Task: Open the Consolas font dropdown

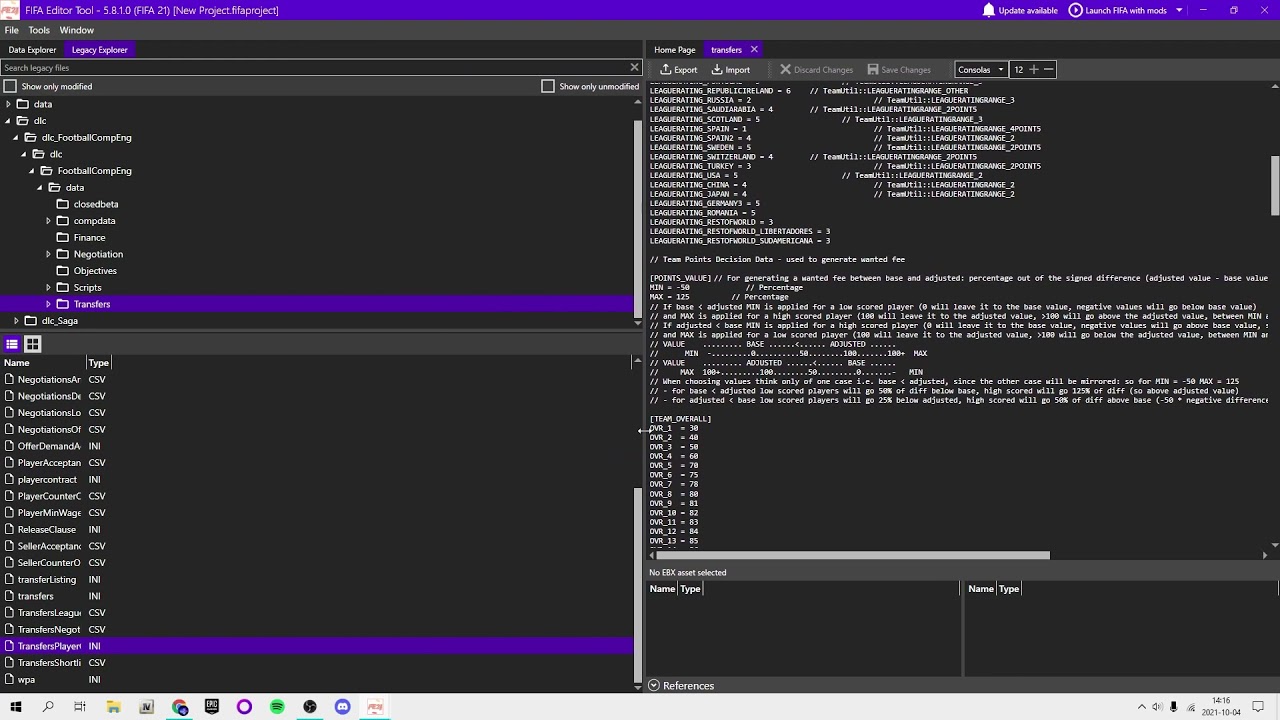Action: (980, 70)
